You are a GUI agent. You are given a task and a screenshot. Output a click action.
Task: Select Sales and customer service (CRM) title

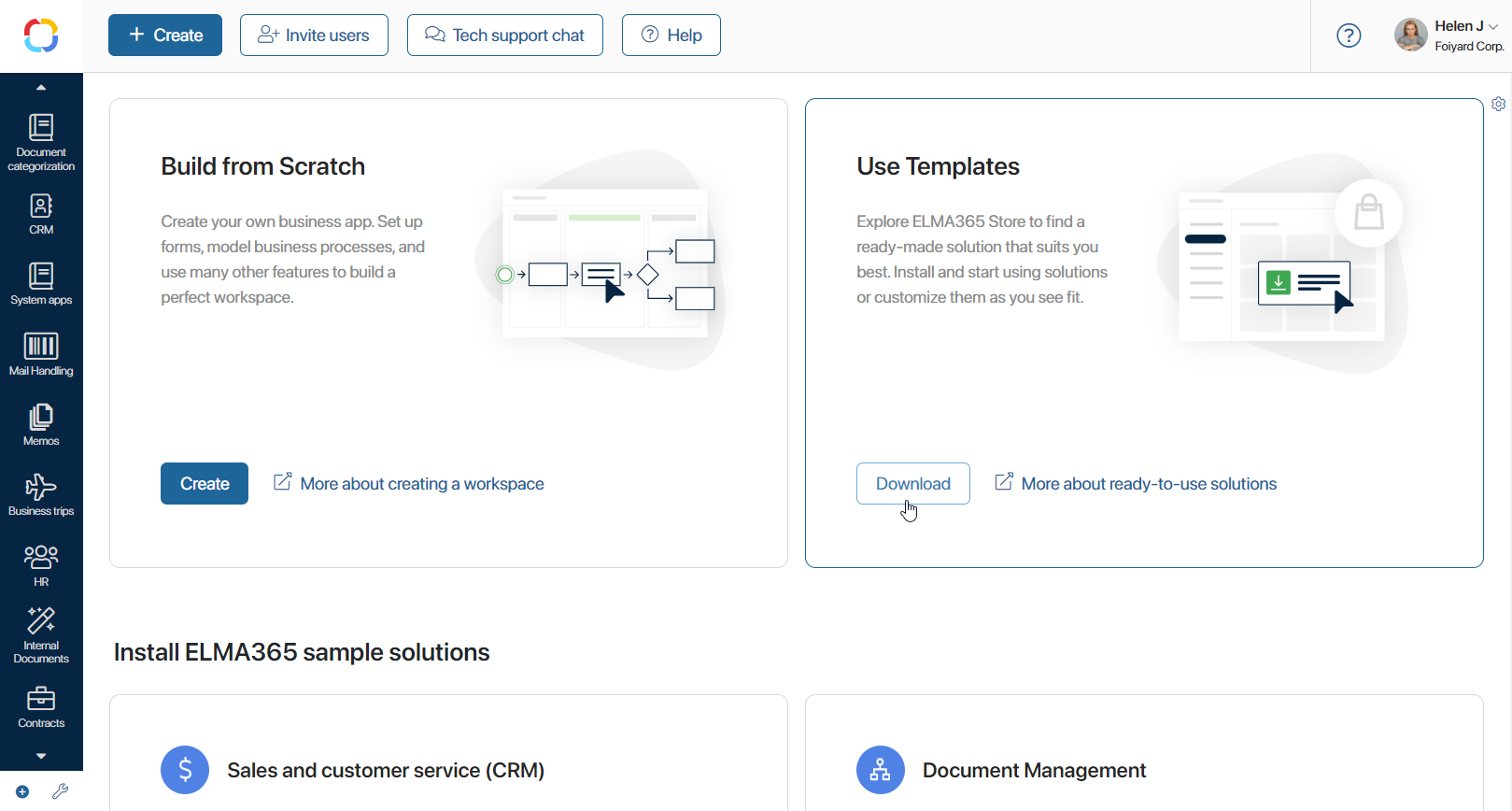tap(386, 770)
